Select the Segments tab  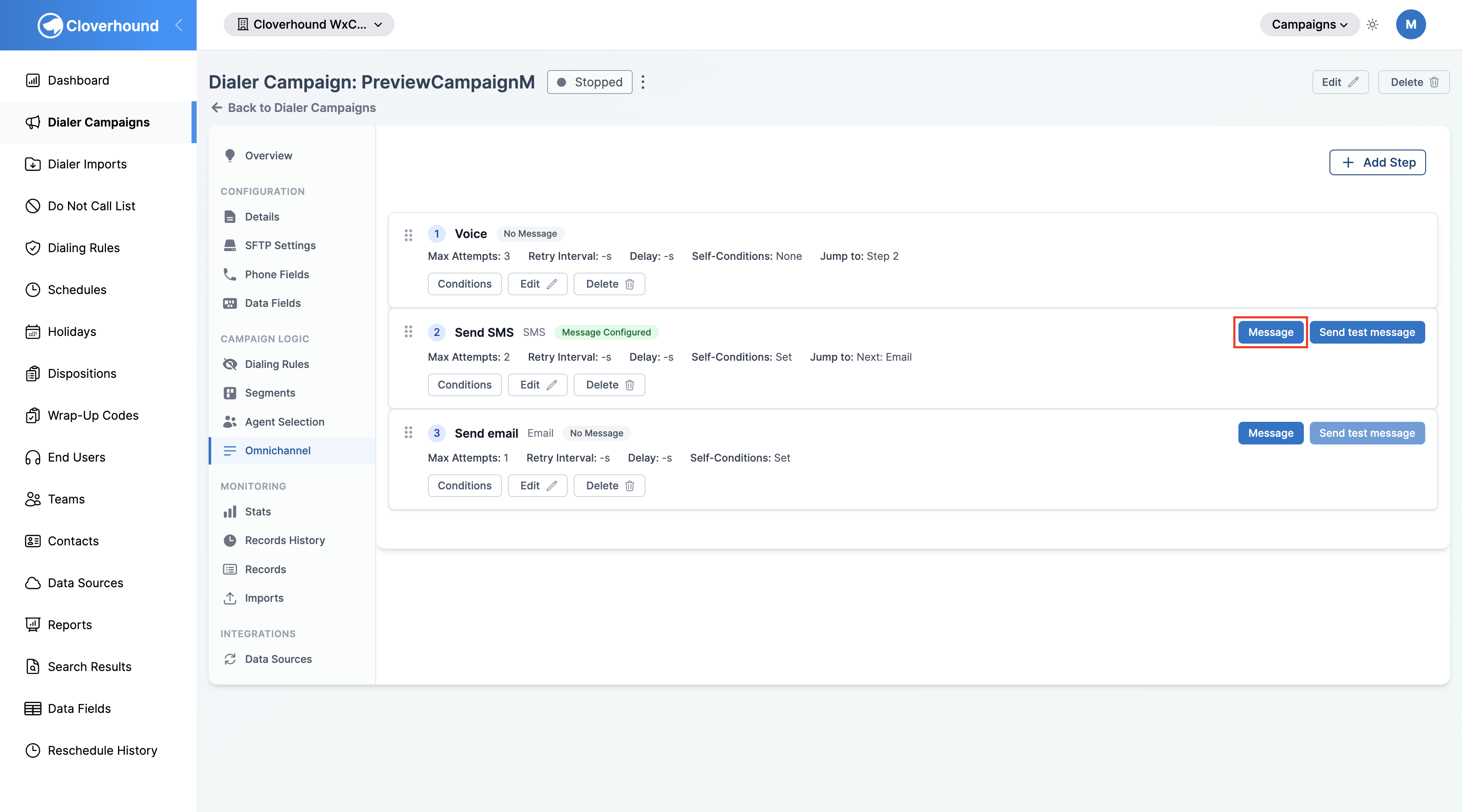tap(292, 393)
